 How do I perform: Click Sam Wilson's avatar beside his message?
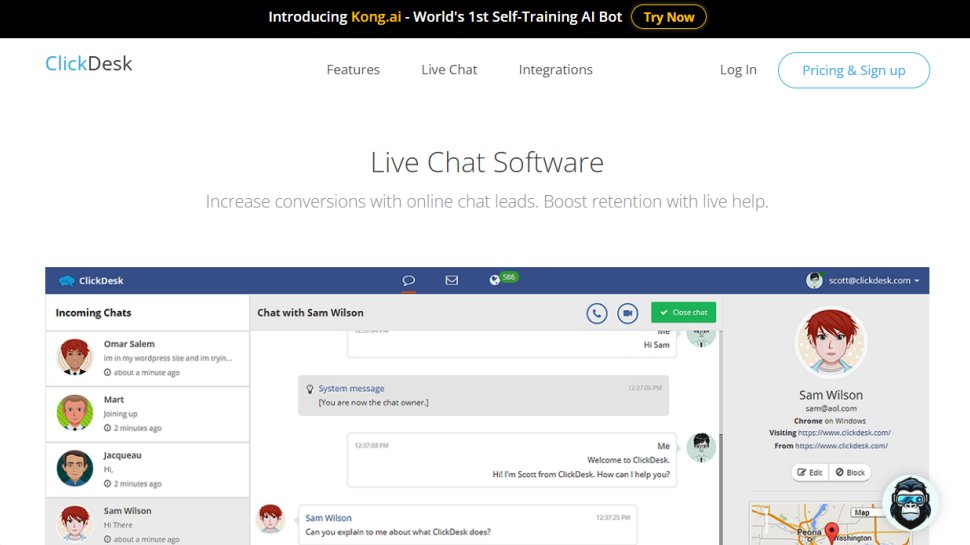pyautogui.click(x=270, y=518)
